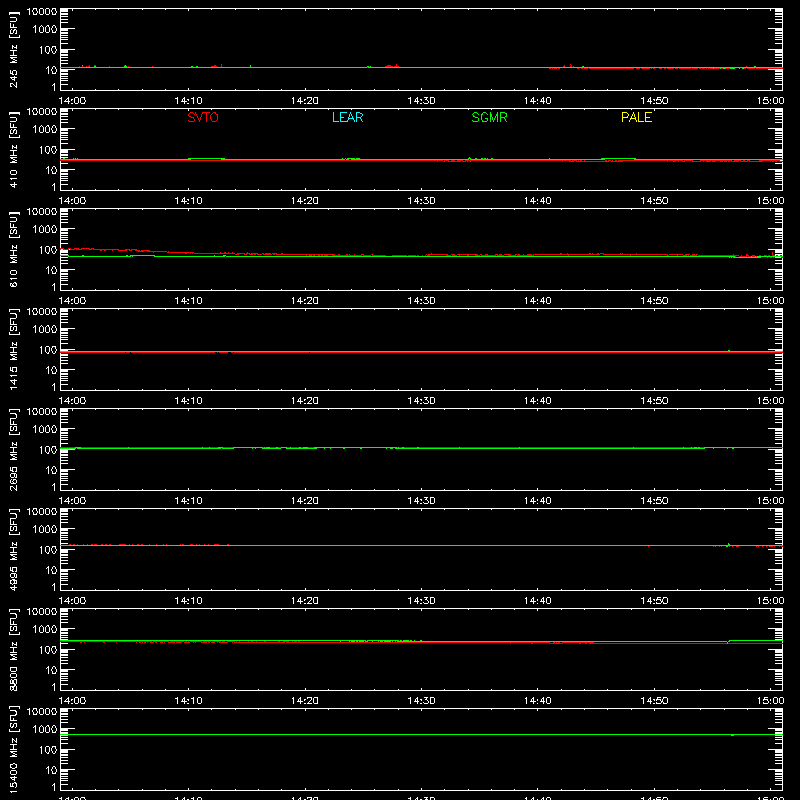Click 14:30 label under the 245 MHz plot
The image size is (800, 800).
coord(421,101)
